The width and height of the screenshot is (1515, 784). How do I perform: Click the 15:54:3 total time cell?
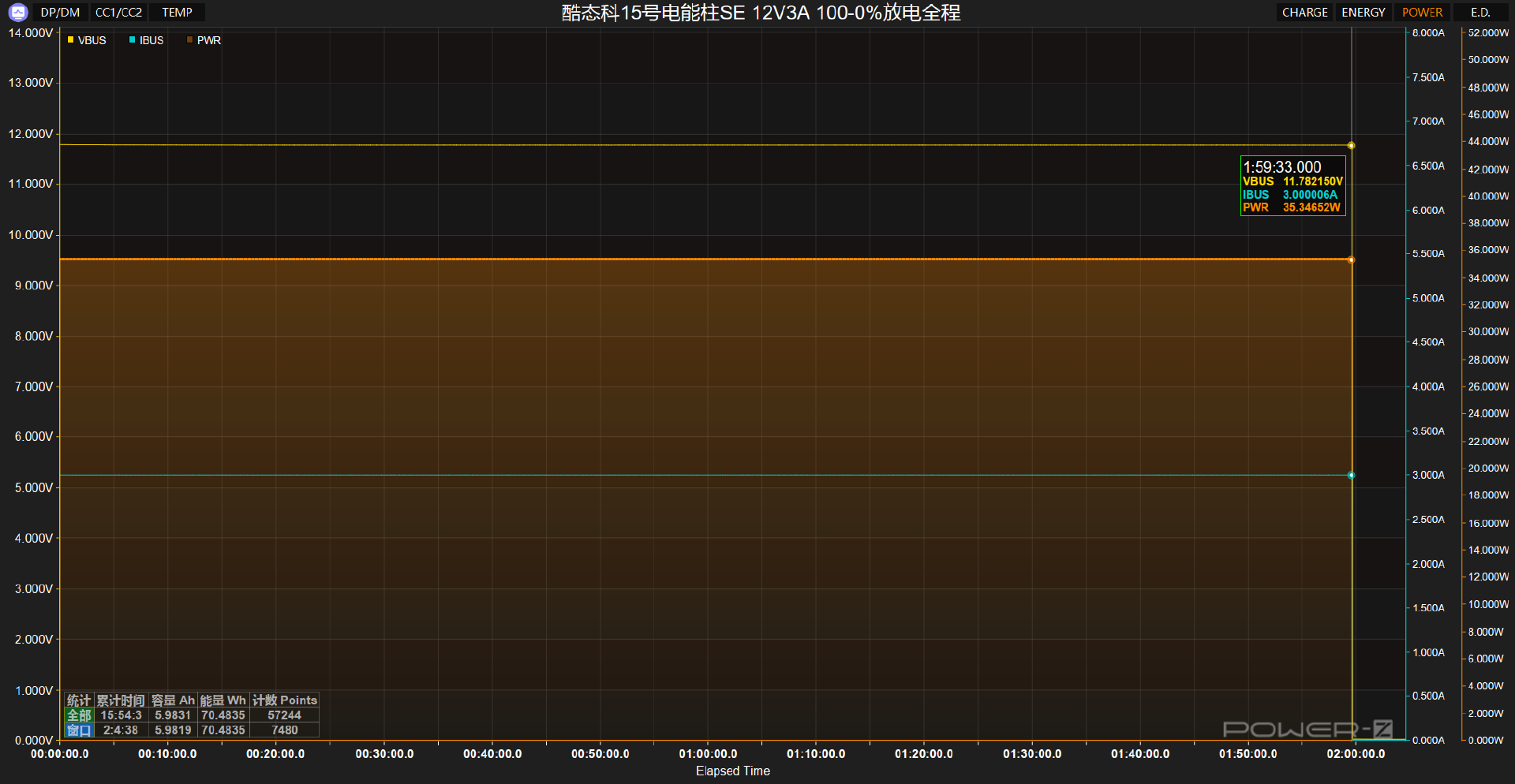[121, 715]
